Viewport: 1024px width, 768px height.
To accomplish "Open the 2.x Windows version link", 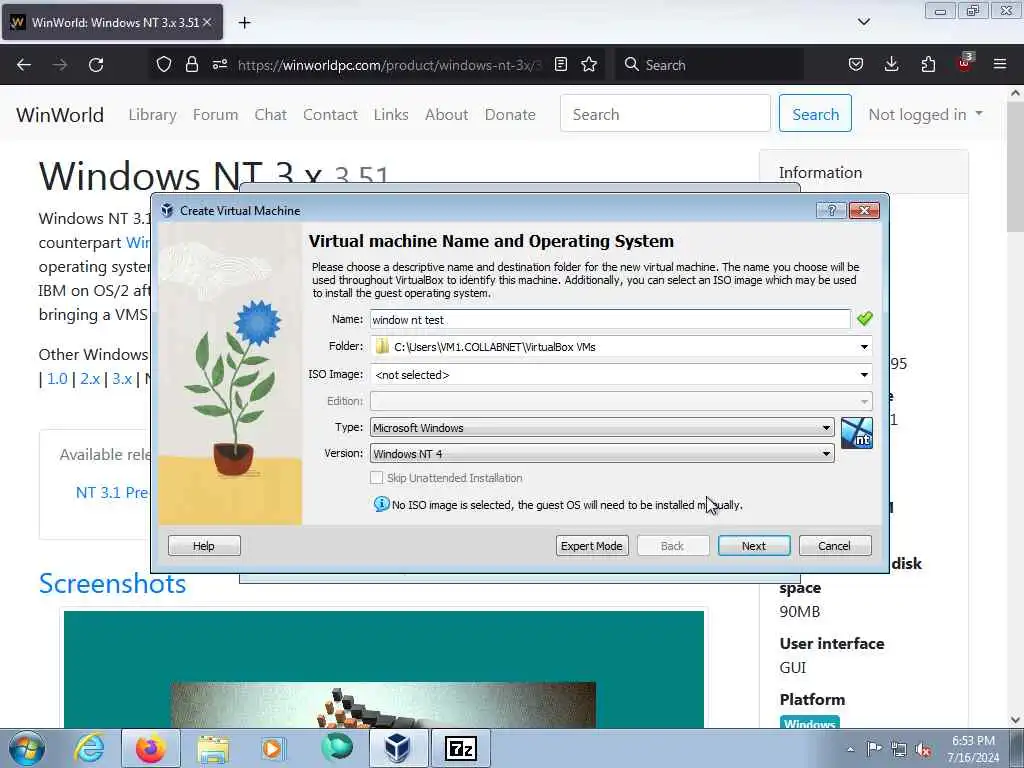I will tap(90, 379).
